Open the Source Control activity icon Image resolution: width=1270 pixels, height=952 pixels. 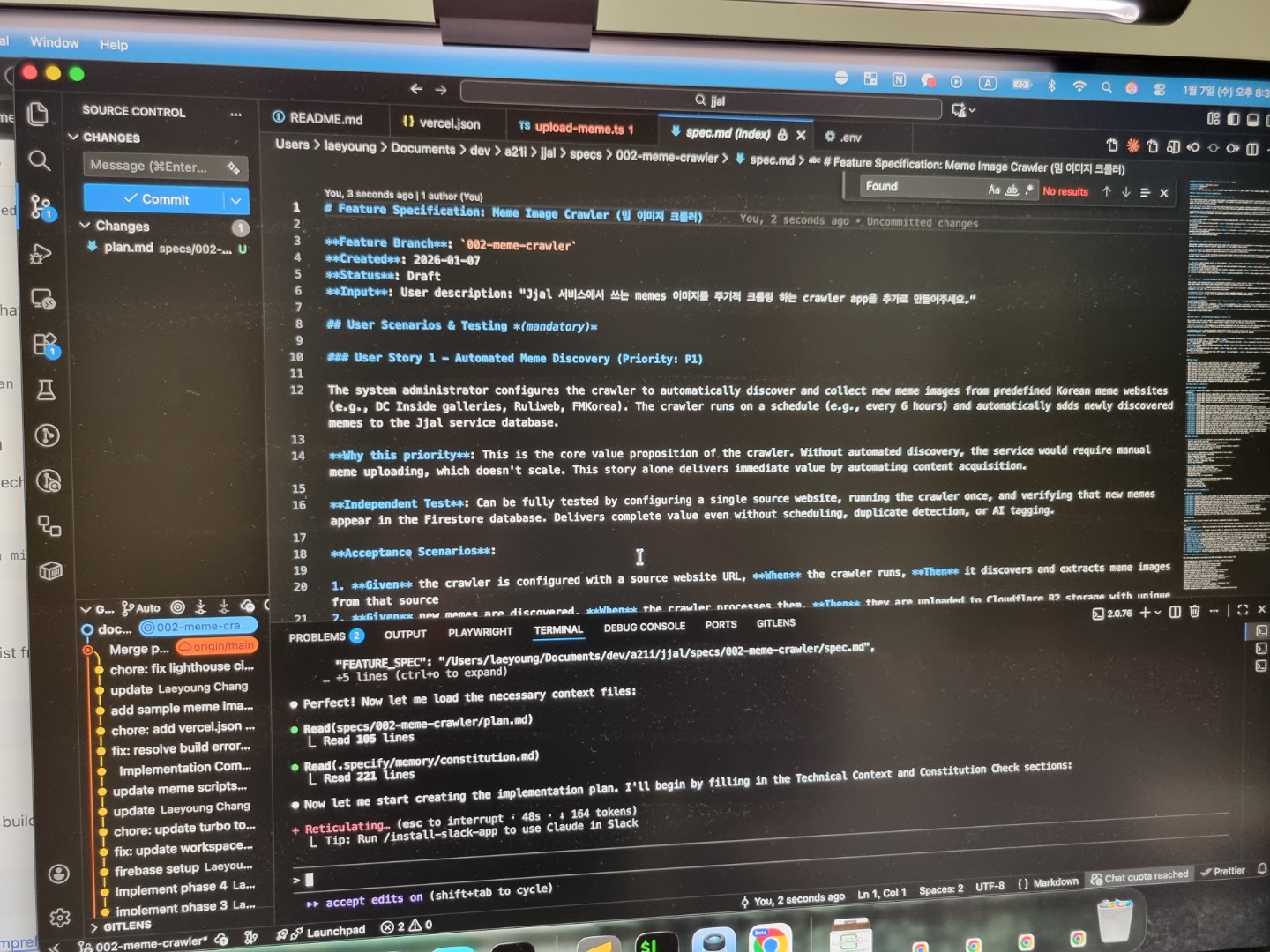pyautogui.click(x=41, y=207)
